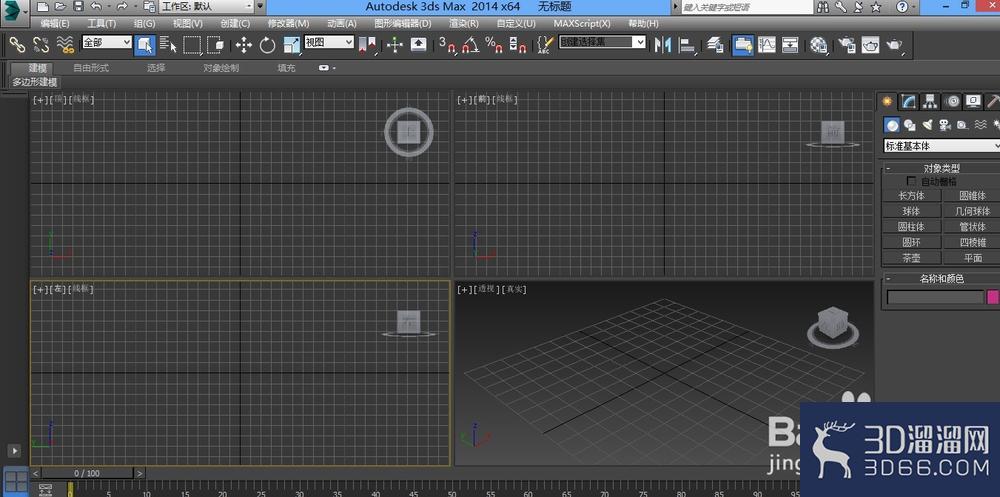Viewport: 1000px width, 497px height.
Task: Click the Select and Link chain icon
Action: 17,45
